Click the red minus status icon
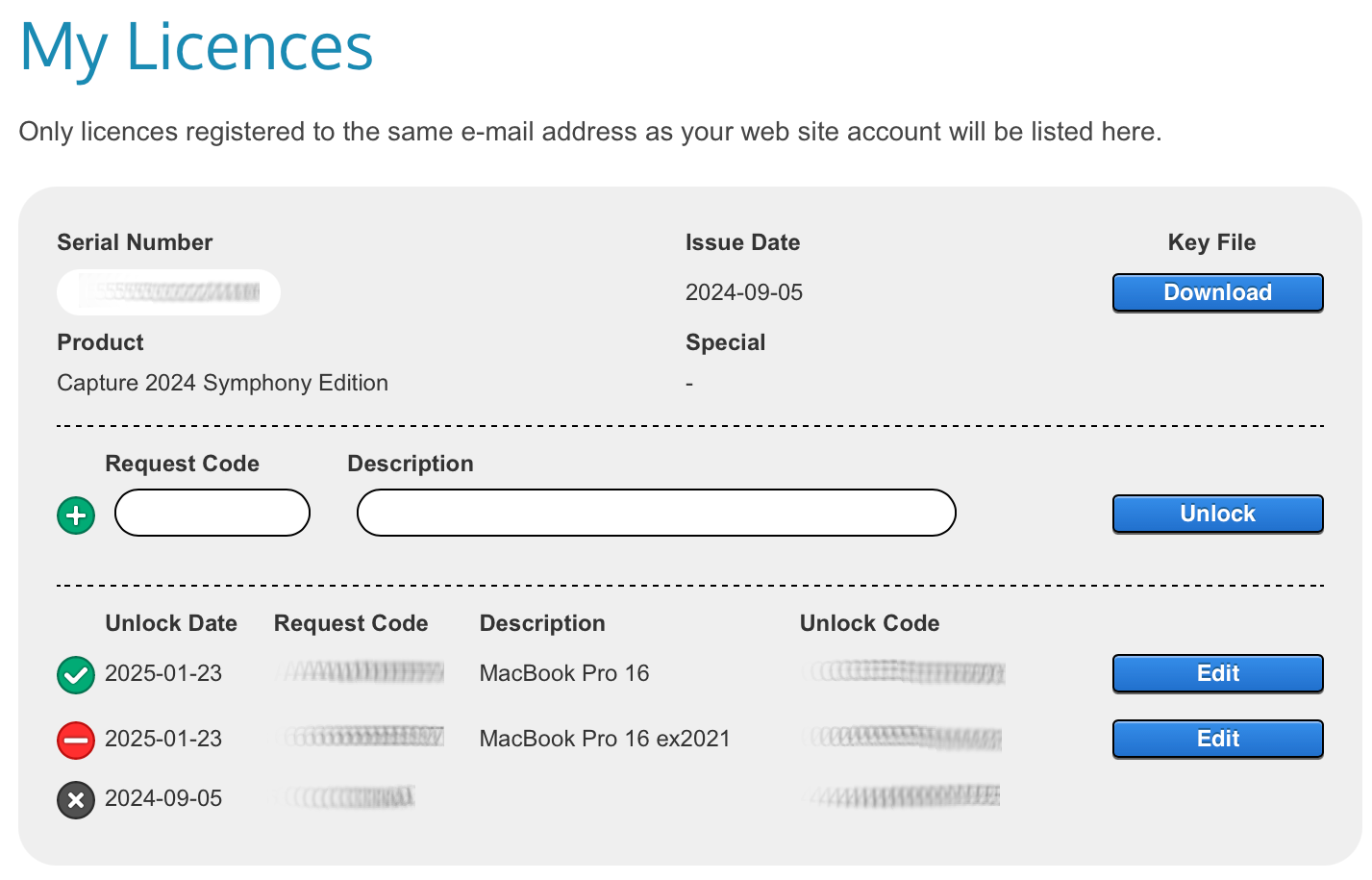Screen dimensions: 1372x880 76,741
